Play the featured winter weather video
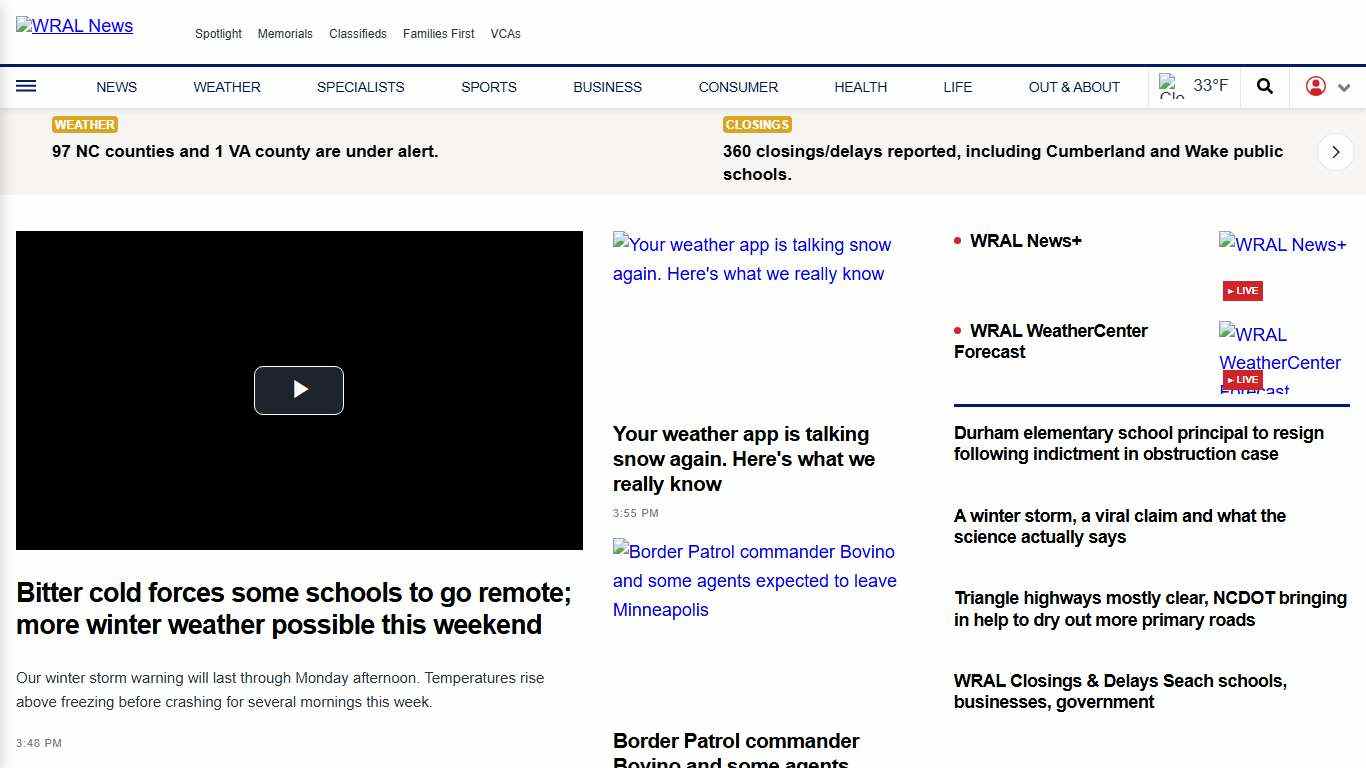The height and width of the screenshot is (768, 1366). tap(298, 390)
